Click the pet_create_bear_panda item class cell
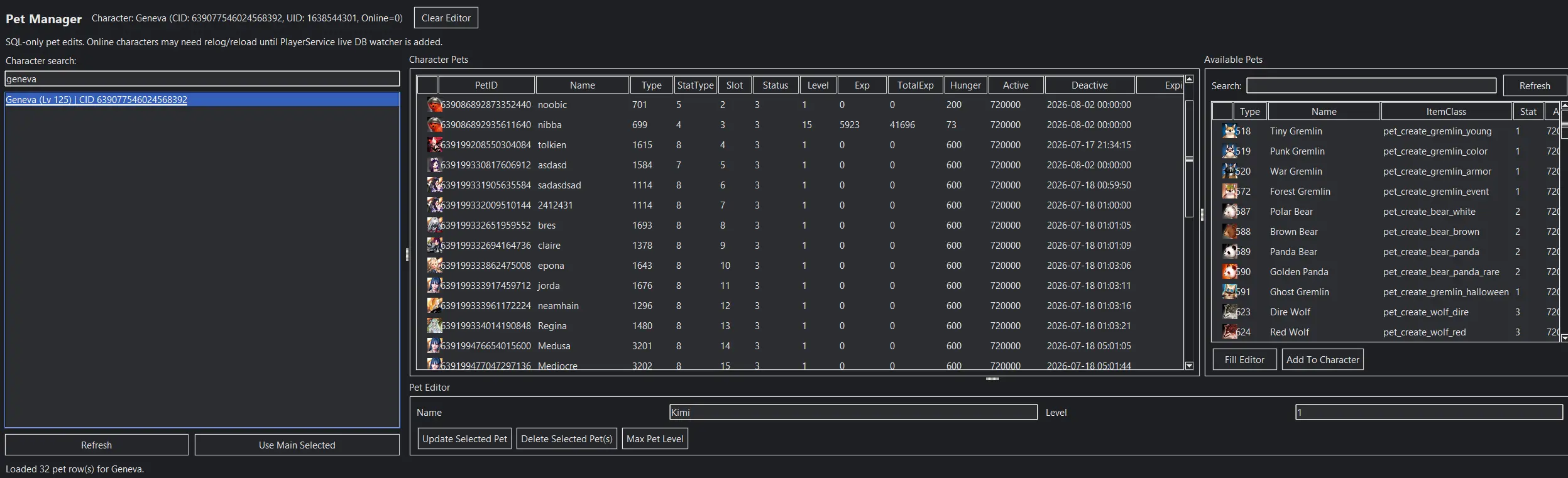 click(x=1431, y=252)
